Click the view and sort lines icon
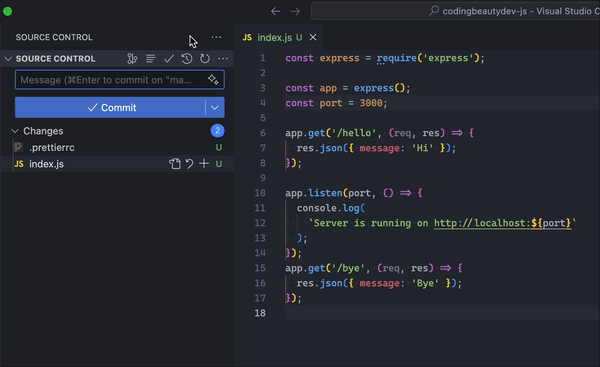Image resolution: width=600 pixels, height=367 pixels. click(x=150, y=59)
